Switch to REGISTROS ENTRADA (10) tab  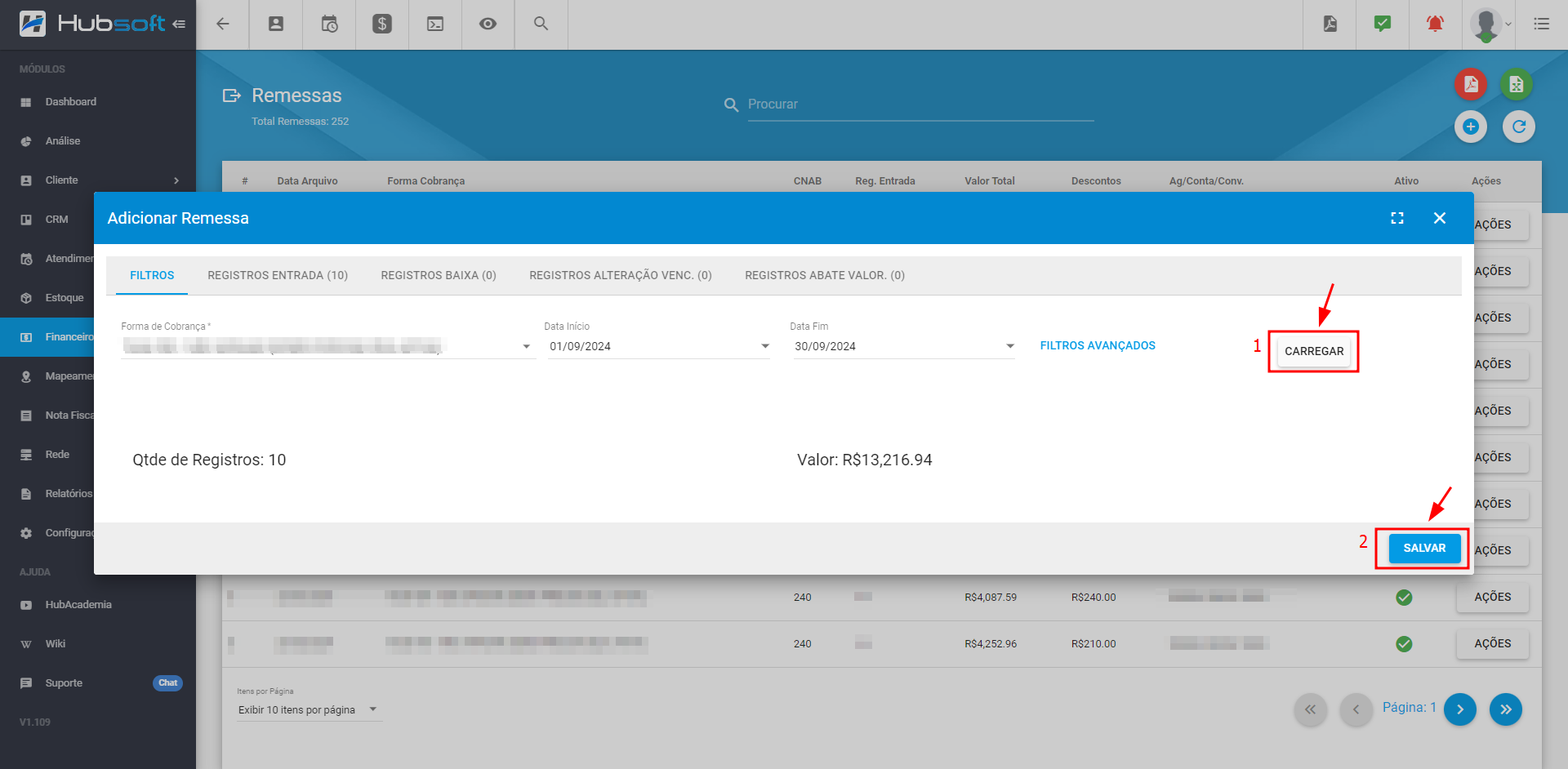pyautogui.click(x=278, y=275)
